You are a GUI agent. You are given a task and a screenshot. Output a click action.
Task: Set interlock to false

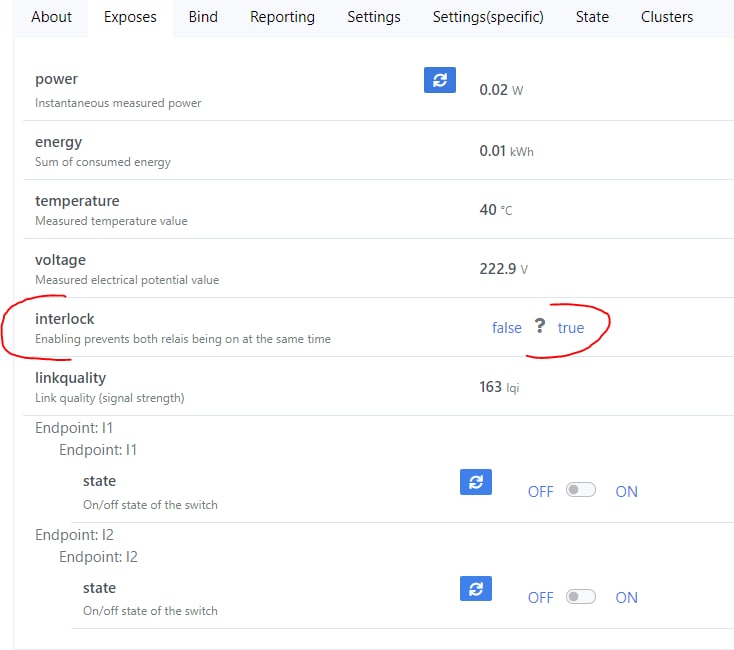(x=506, y=328)
